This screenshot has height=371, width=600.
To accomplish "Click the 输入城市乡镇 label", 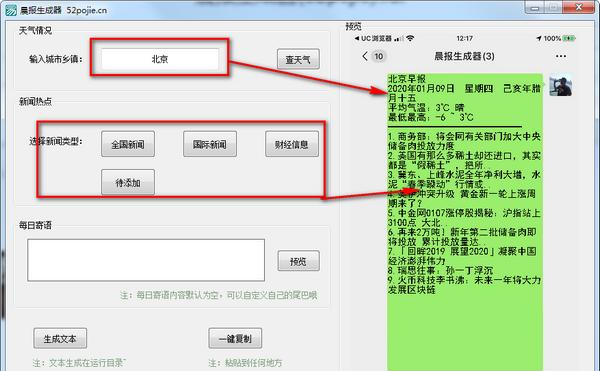I will pyautogui.click(x=55, y=59).
